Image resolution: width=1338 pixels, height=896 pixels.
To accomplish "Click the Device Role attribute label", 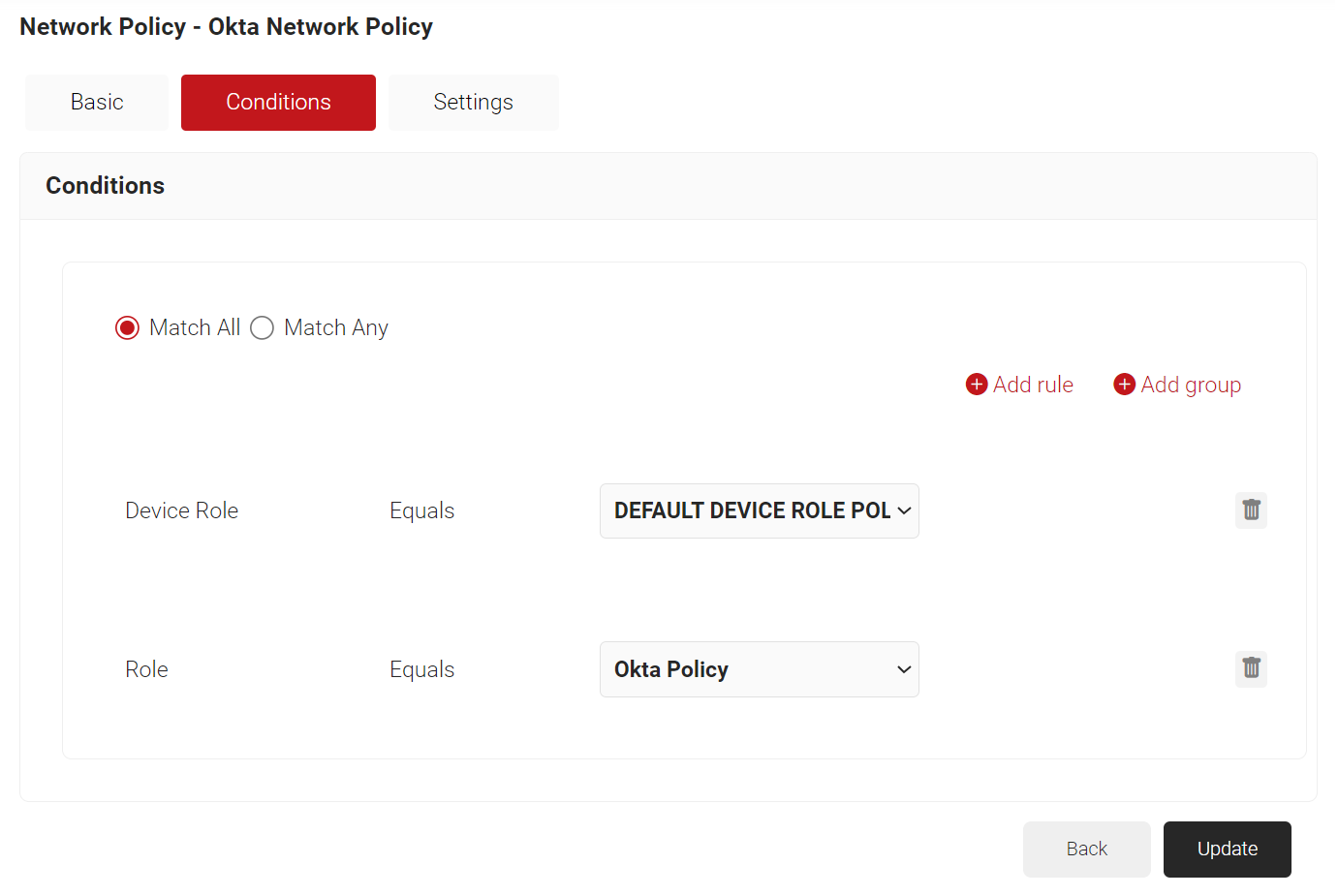I will (182, 510).
